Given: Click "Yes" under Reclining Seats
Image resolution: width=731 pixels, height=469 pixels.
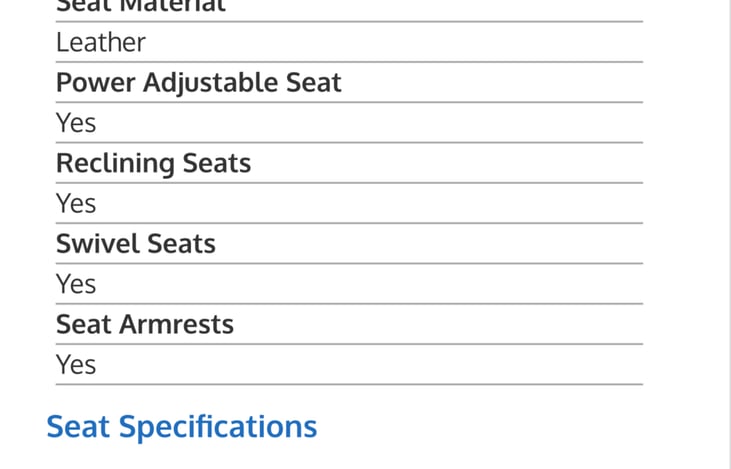Looking at the screenshot, I should (x=76, y=204).
